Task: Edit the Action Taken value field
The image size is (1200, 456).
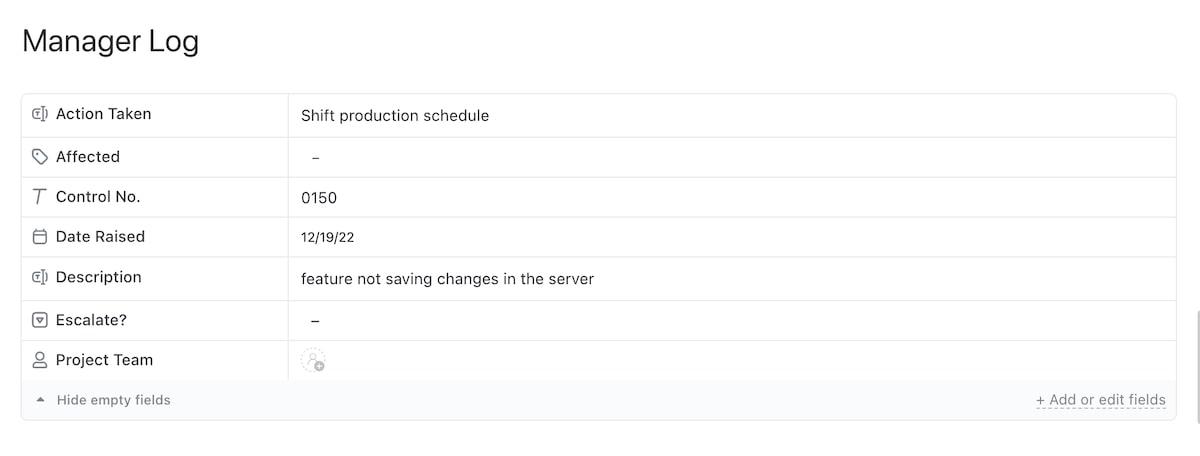Action: click(x=395, y=116)
